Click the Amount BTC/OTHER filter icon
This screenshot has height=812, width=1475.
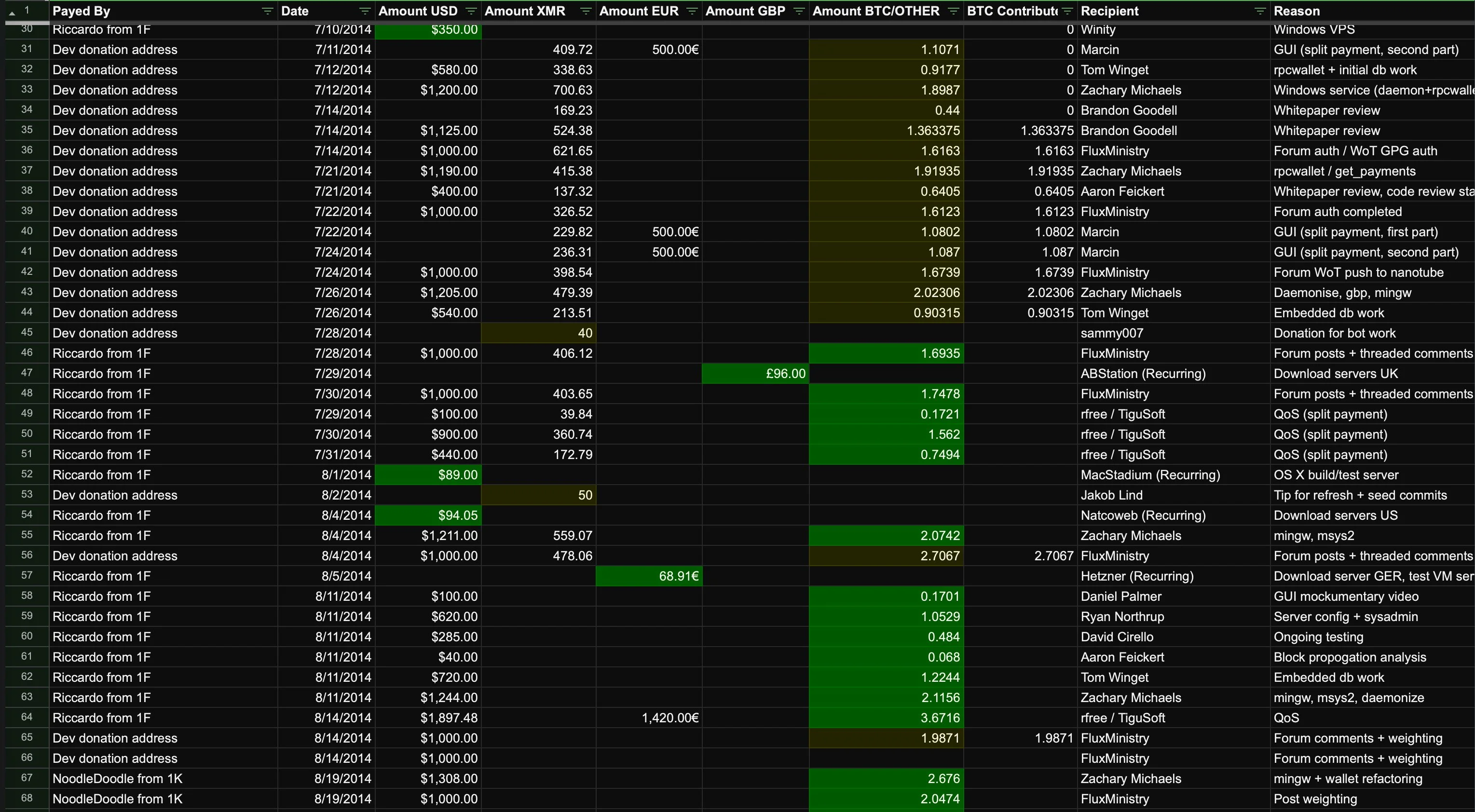tap(954, 12)
